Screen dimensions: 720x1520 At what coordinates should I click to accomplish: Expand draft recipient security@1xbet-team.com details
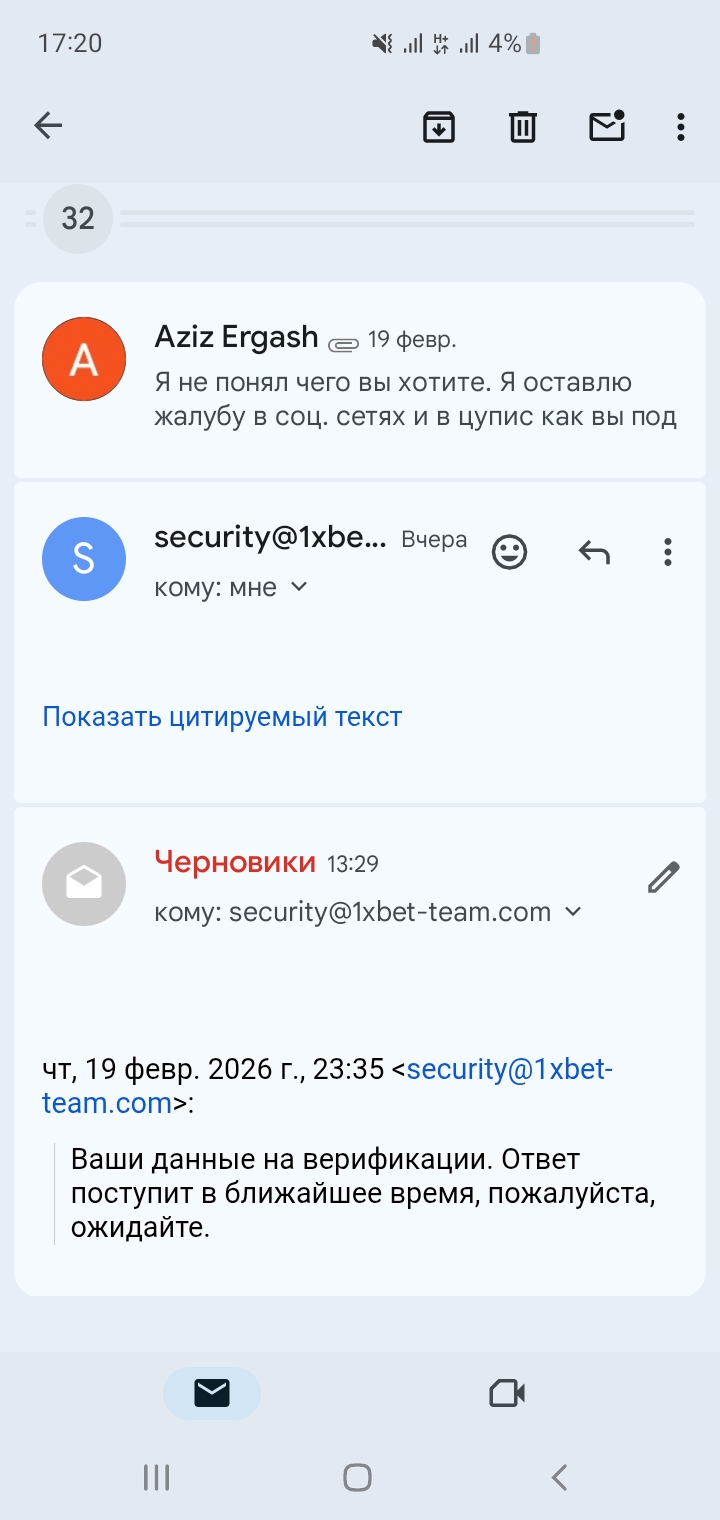pos(573,912)
